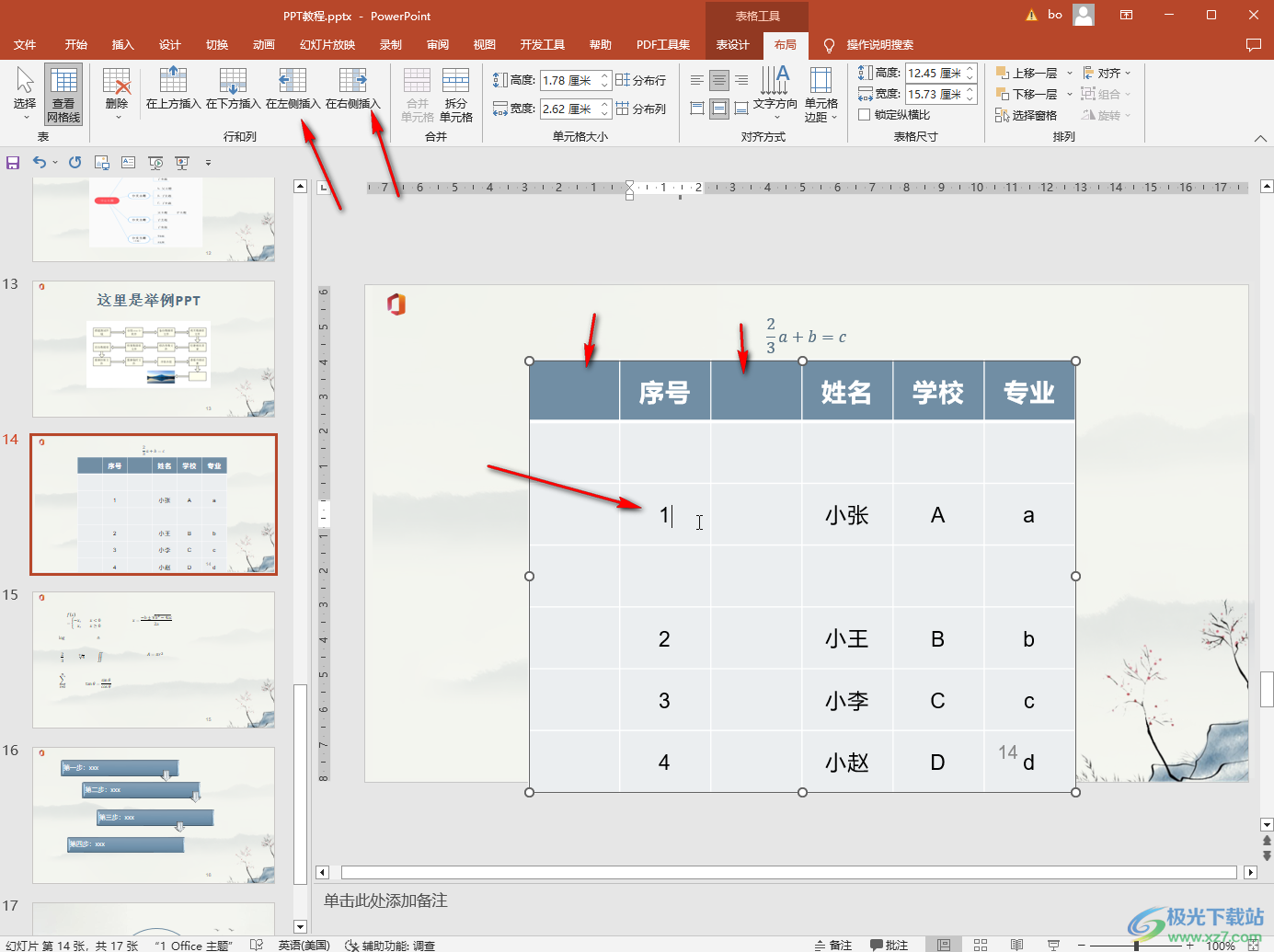The height and width of the screenshot is (952, 1274).
Task: Toggle Comments (批注) pane in status bar
Action: click(890, 945)
